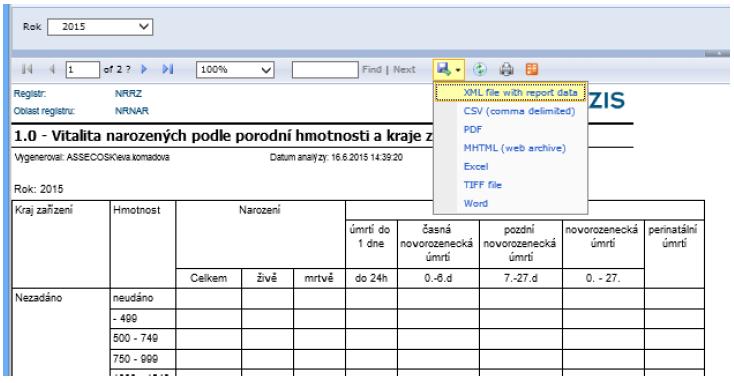Click the '0. - 27.' cell
734x383 pixels.
click(x=603, y=278)
